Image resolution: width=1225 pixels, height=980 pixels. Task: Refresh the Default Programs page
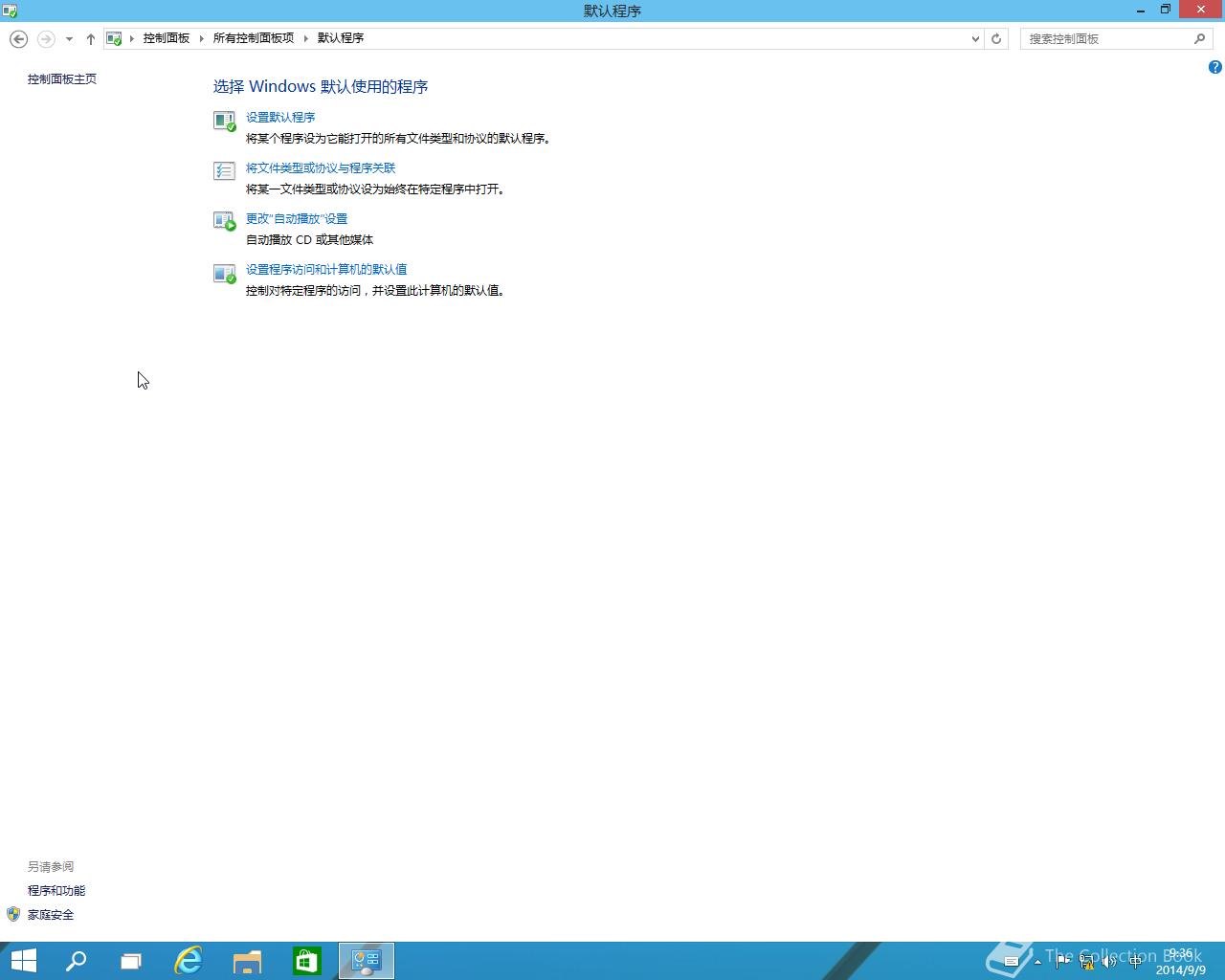tap(996, 39)
